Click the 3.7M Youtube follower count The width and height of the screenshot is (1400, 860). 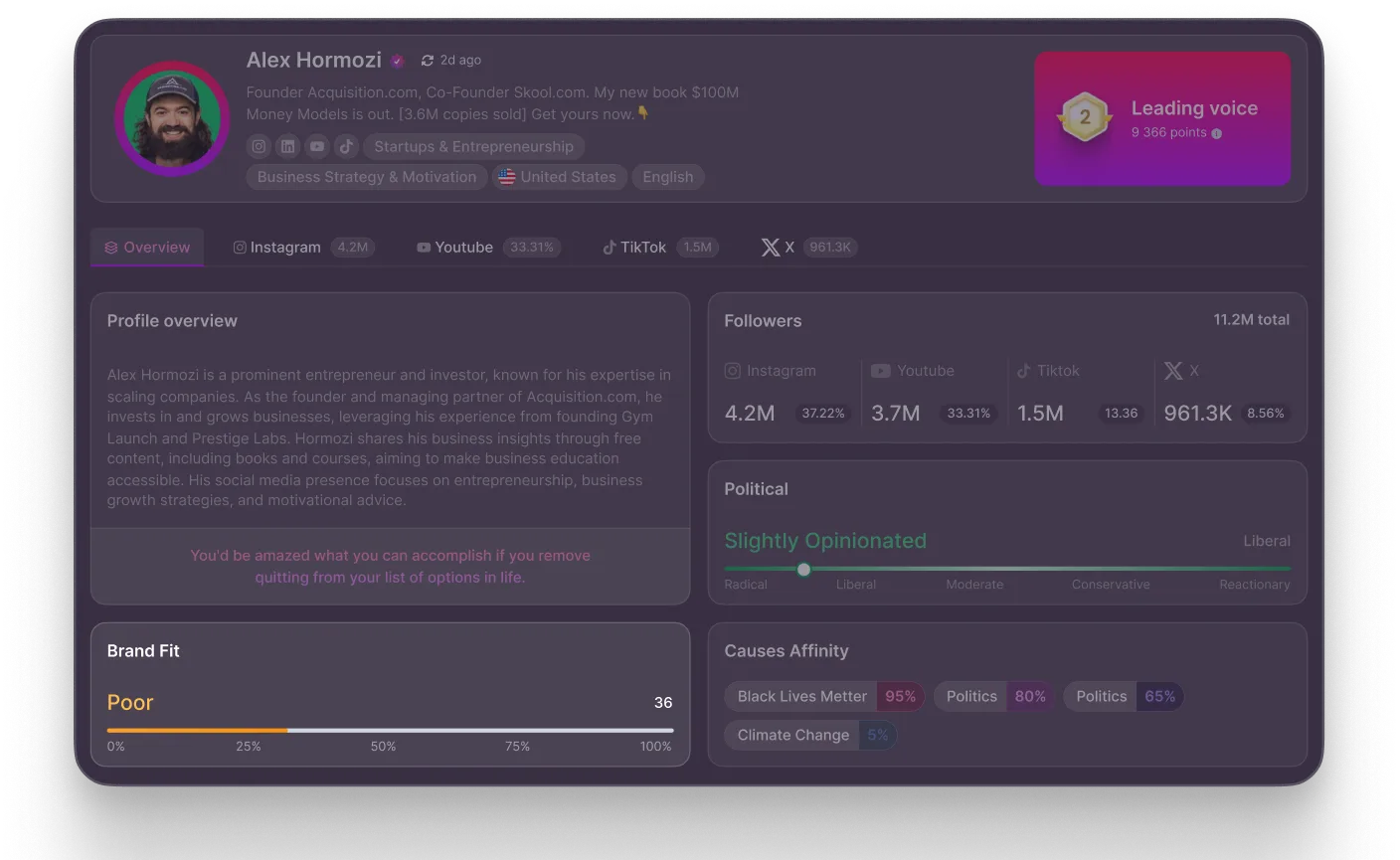click(896, 414)
